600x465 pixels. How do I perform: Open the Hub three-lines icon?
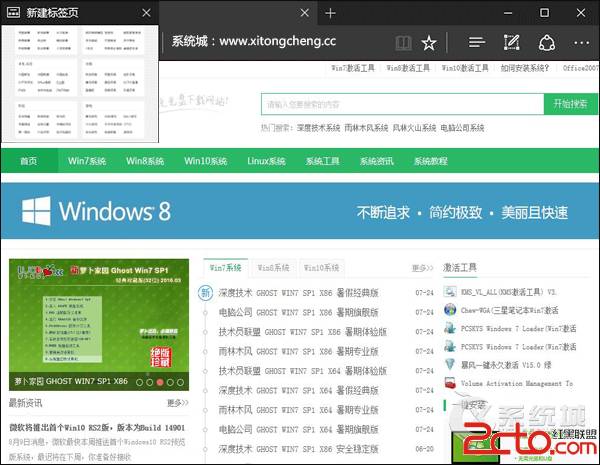477,42
